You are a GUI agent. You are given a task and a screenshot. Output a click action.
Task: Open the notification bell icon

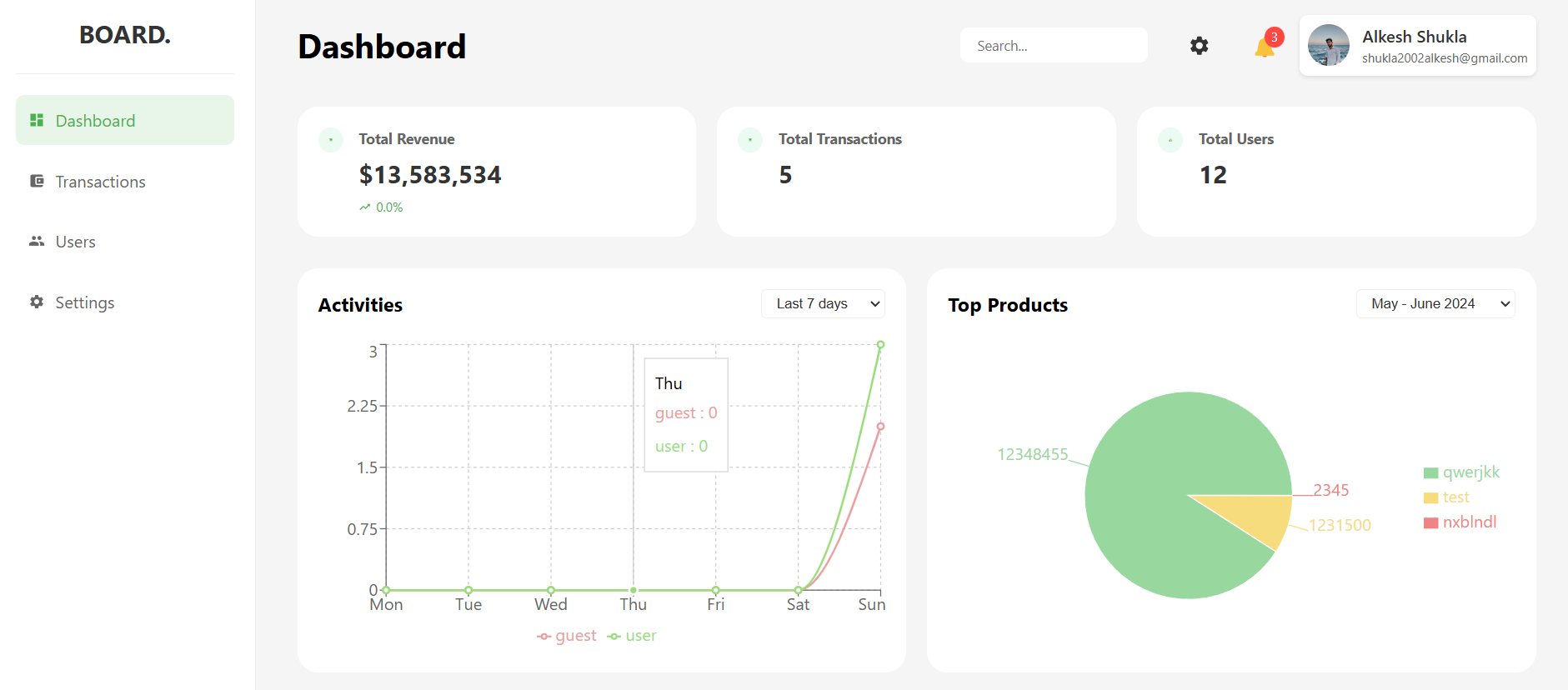pyautogui.click(x=1265, y=47)
